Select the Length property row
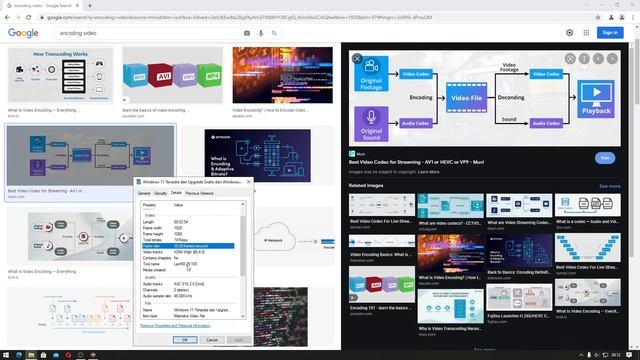The width and height of the screenshot is (640, 360). click(x=188, y=222)
